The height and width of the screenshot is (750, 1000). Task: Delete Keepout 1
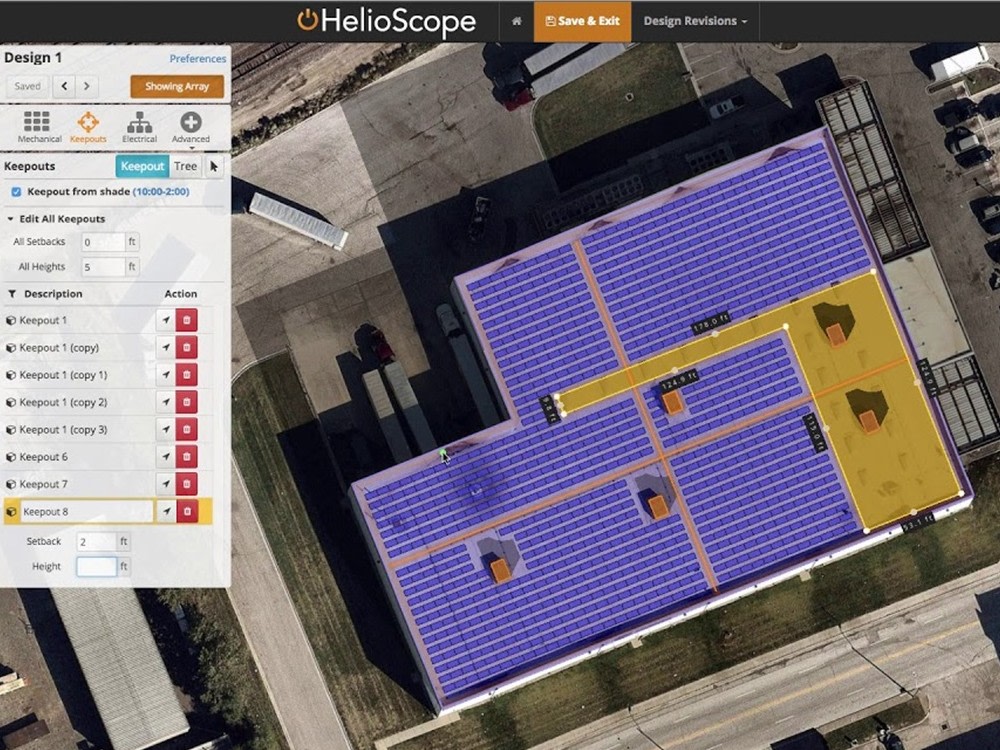pos(187,320)
